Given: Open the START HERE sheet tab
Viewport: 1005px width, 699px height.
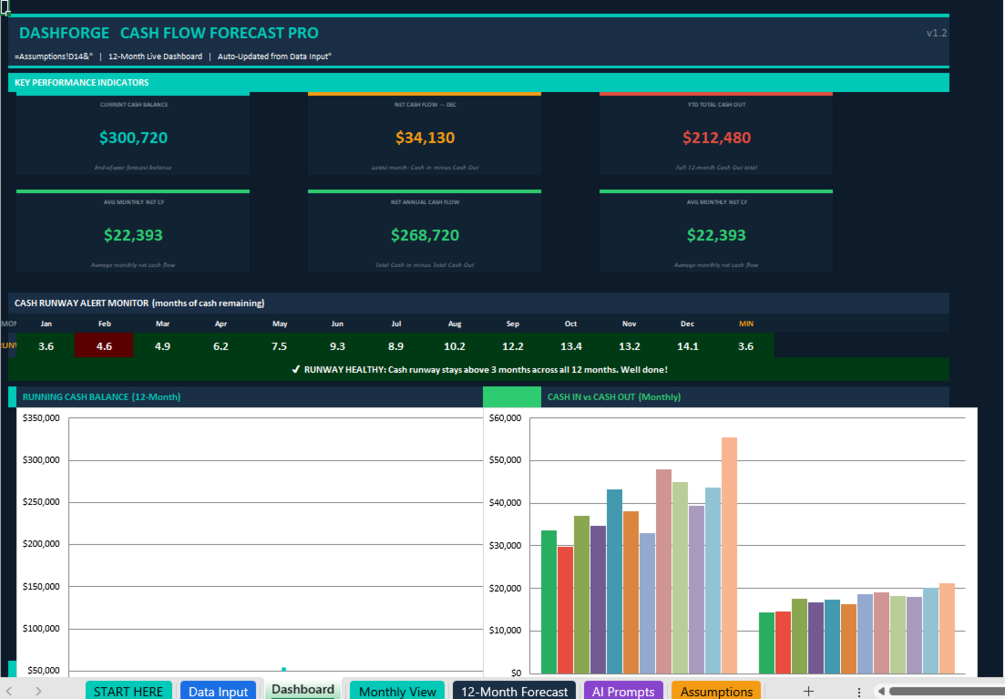Looking at the screenshot, I should click(x=128, y=691).
